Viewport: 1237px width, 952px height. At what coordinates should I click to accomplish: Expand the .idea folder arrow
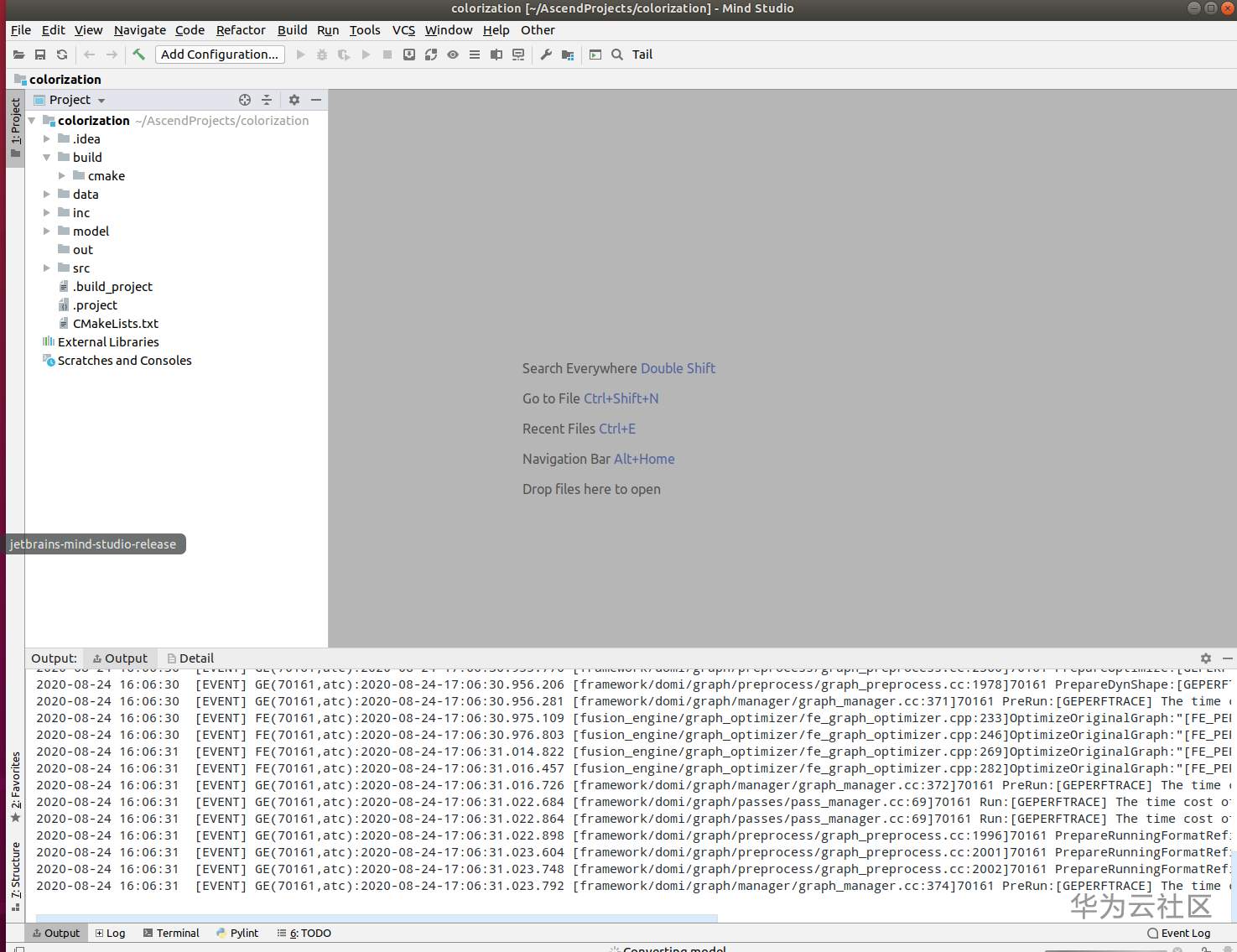47,139
